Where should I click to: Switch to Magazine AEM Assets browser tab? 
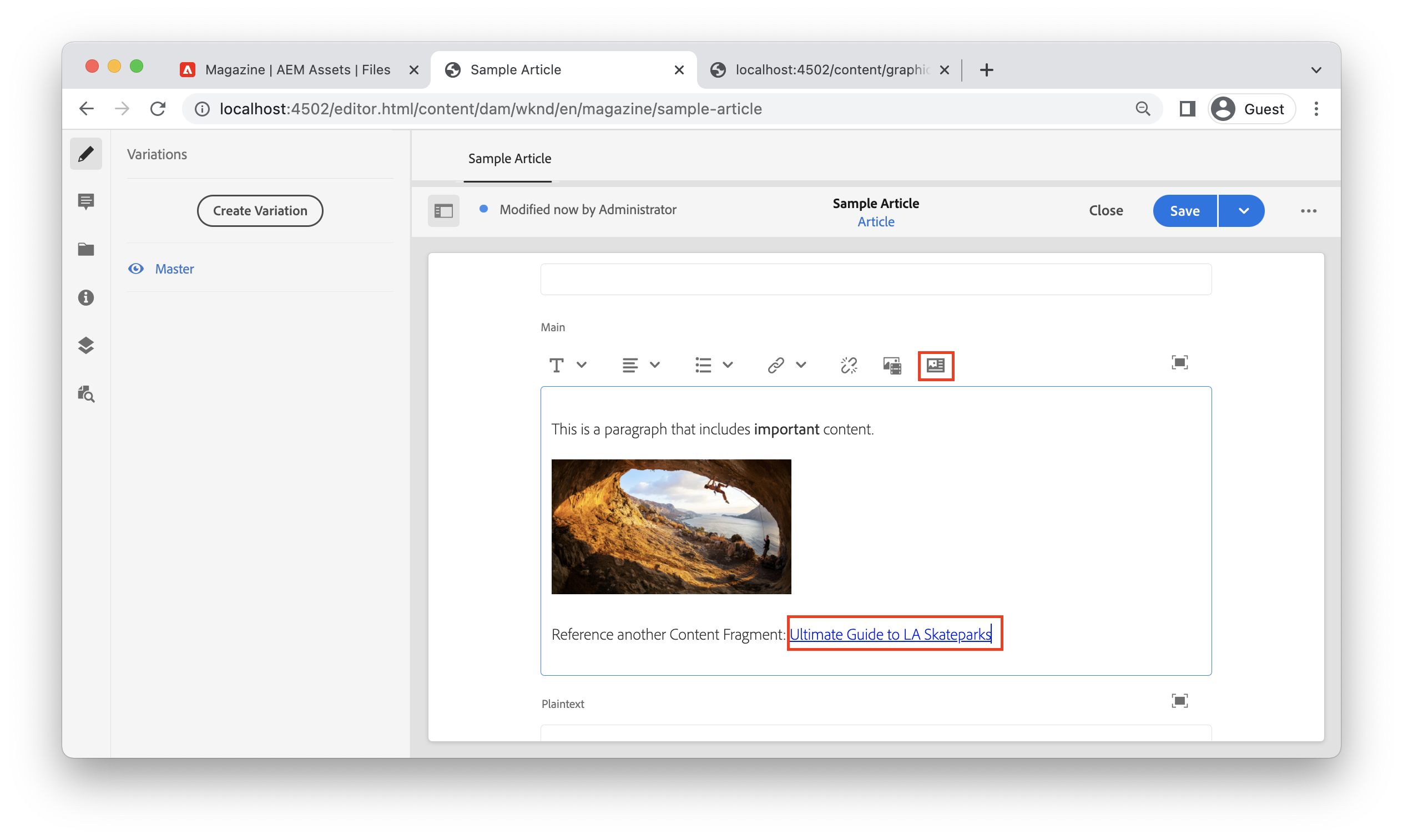tap(297, 69)
